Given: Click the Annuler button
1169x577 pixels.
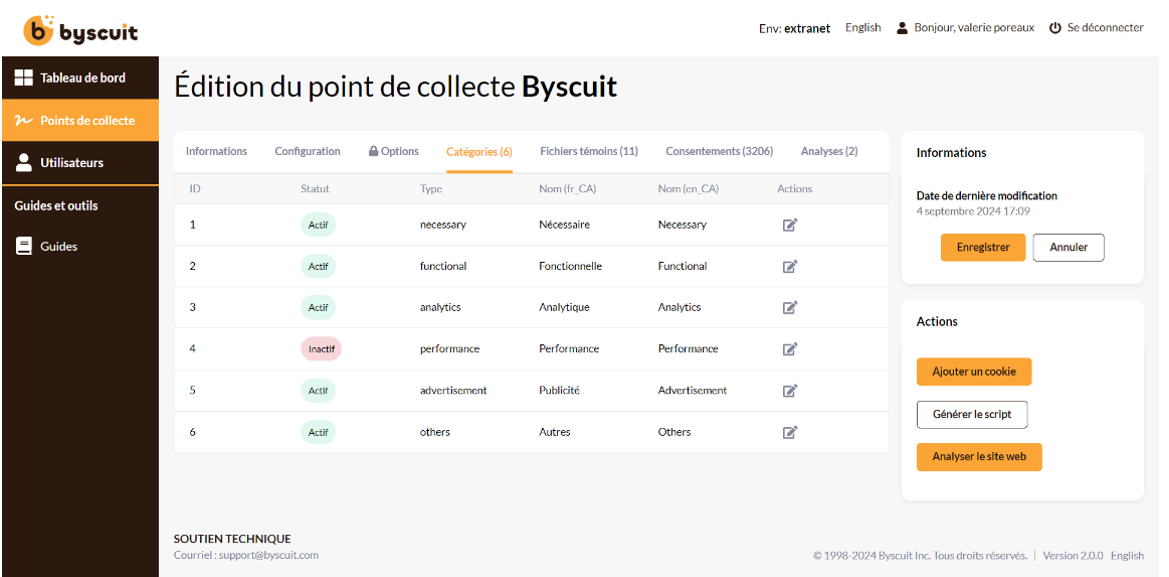Looking at the screenshot, I should 1068,247.
